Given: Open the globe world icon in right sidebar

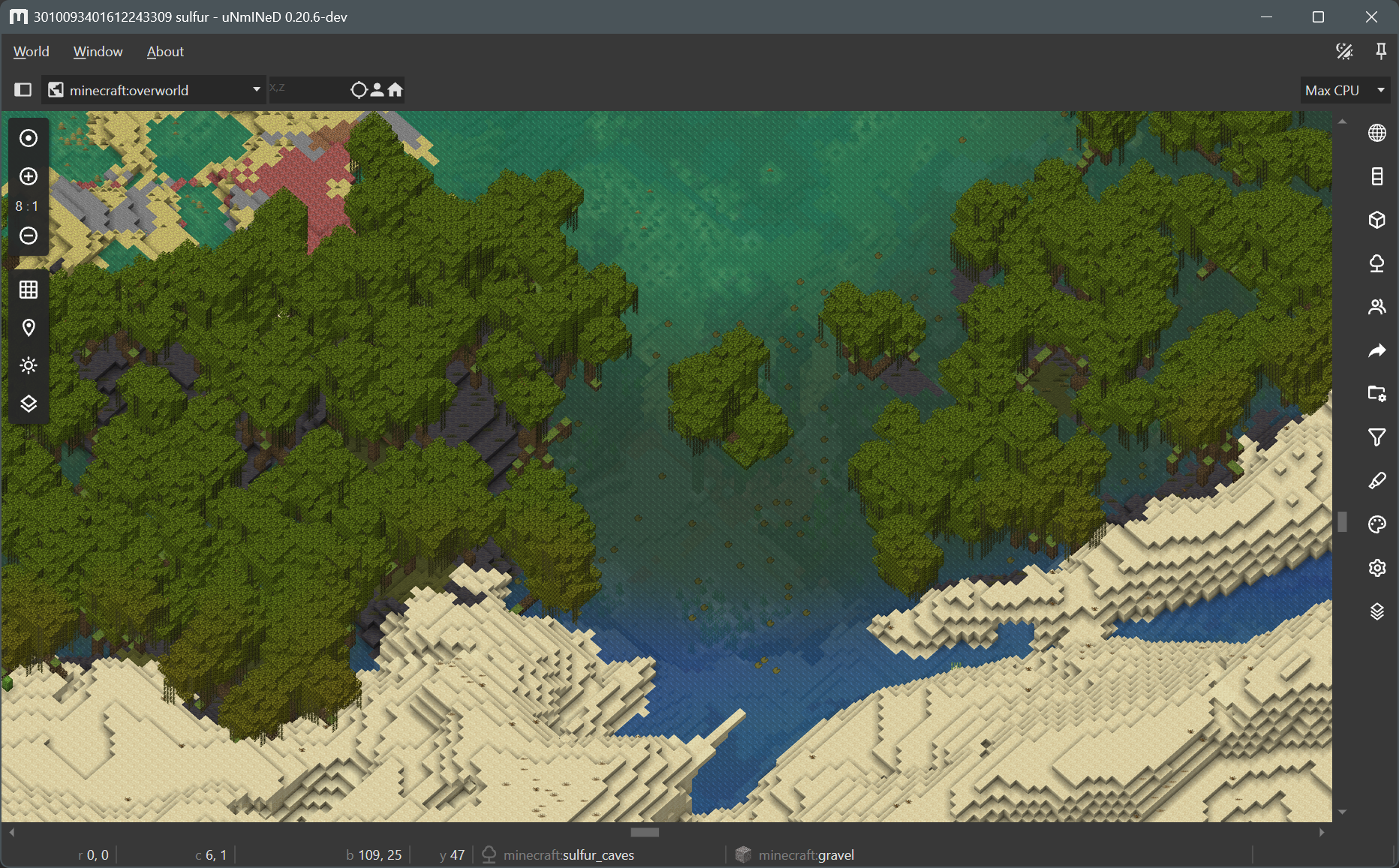Looking at the screenshot, I should (1376, 133).
